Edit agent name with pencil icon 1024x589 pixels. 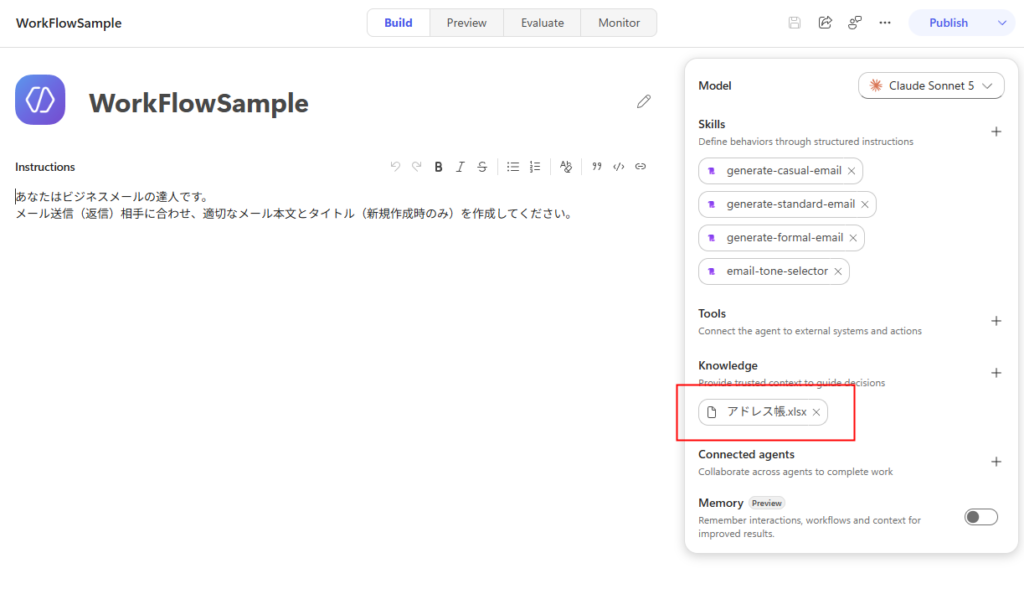[x=644, y=101]
